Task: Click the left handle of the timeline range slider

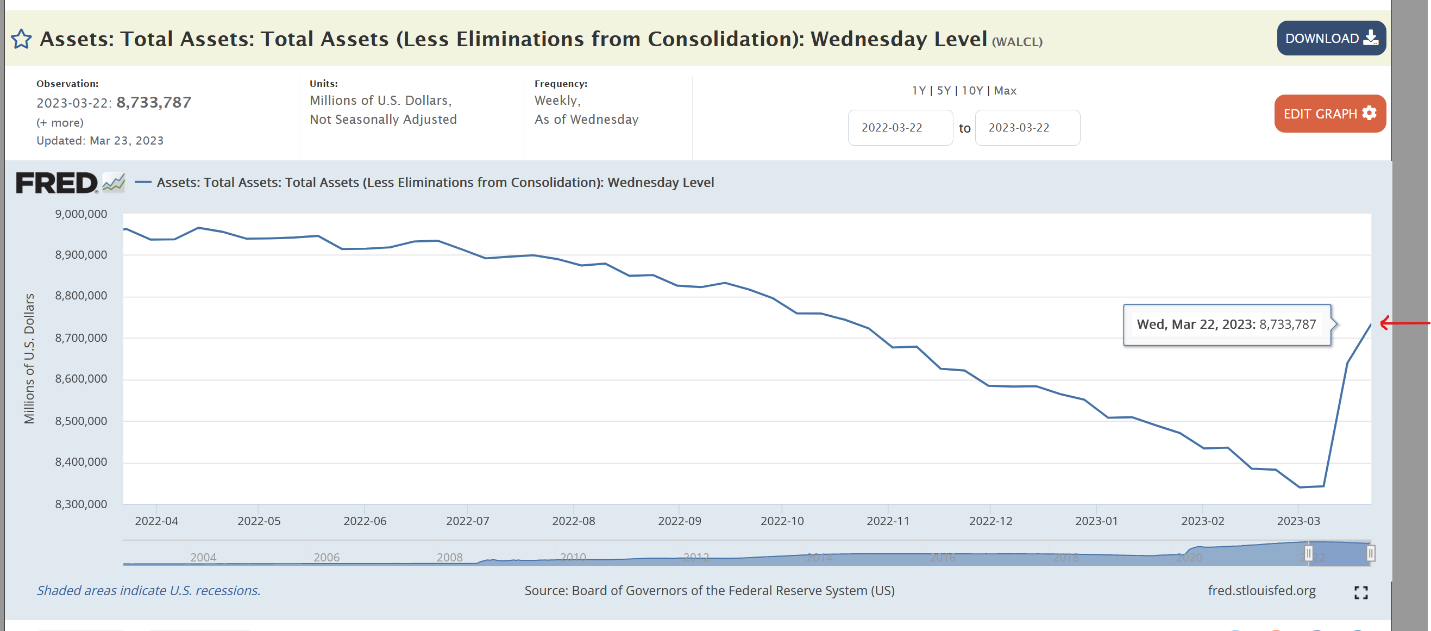Action: [x=1308, y=553]
